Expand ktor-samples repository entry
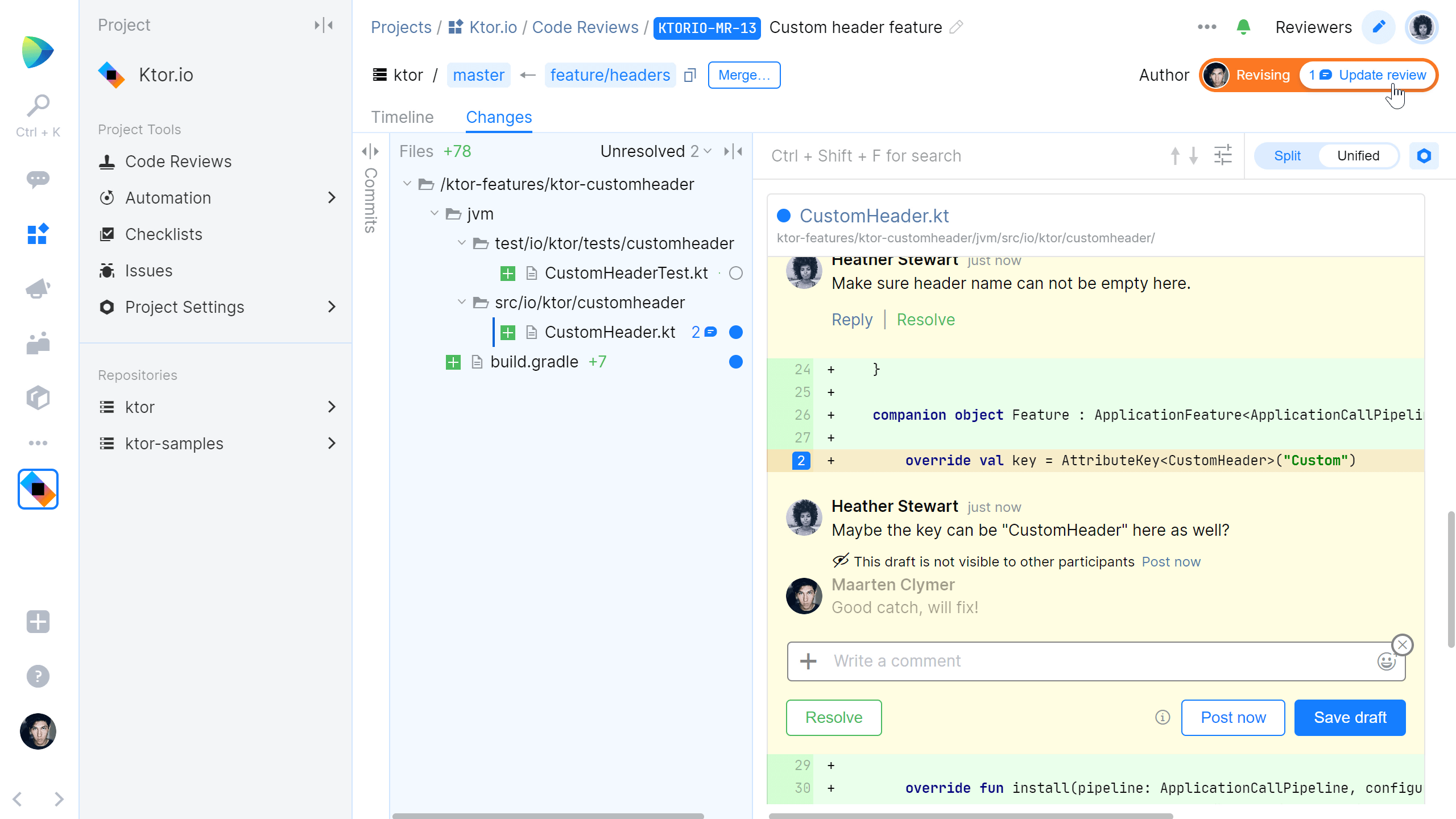This screenshot has height=819, width=1456. pos(332,444)
